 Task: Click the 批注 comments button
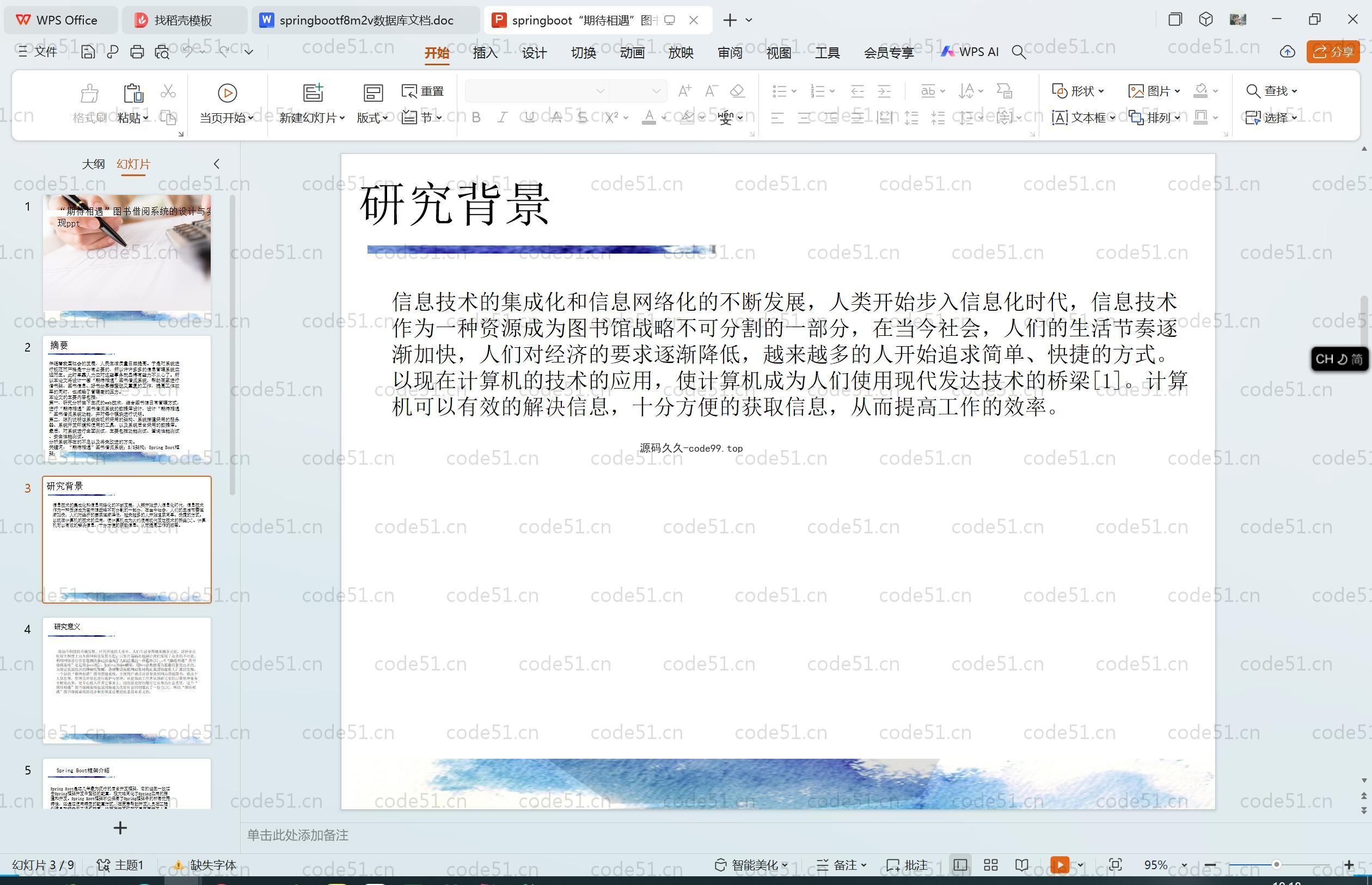pyautogui.click(x=907, y=865)
